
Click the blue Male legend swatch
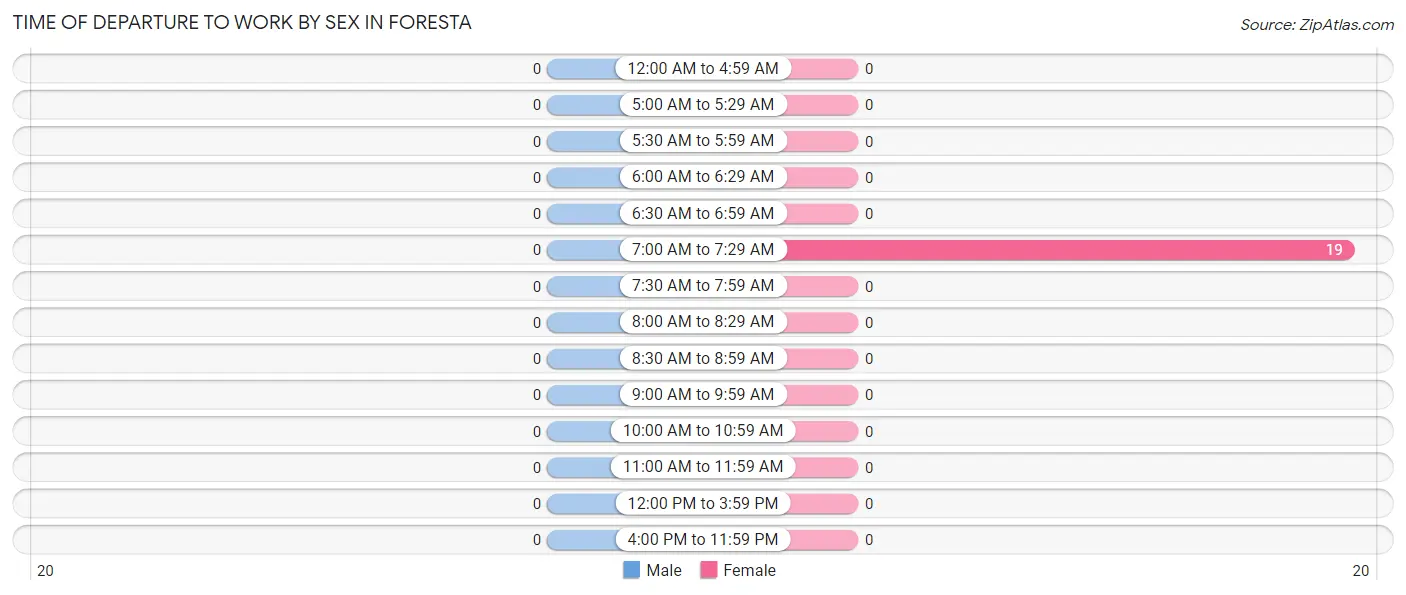pos(631,570)
